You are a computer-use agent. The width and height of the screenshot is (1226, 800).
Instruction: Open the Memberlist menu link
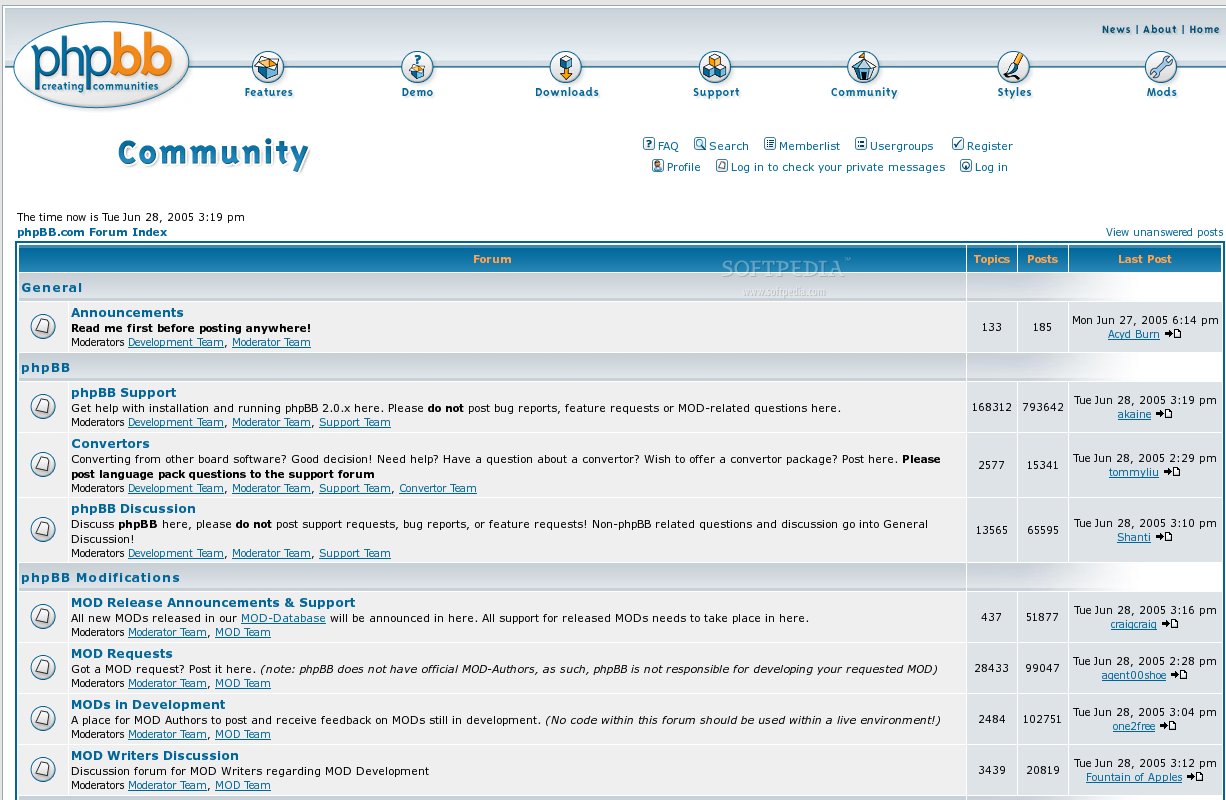pos(809,146)
